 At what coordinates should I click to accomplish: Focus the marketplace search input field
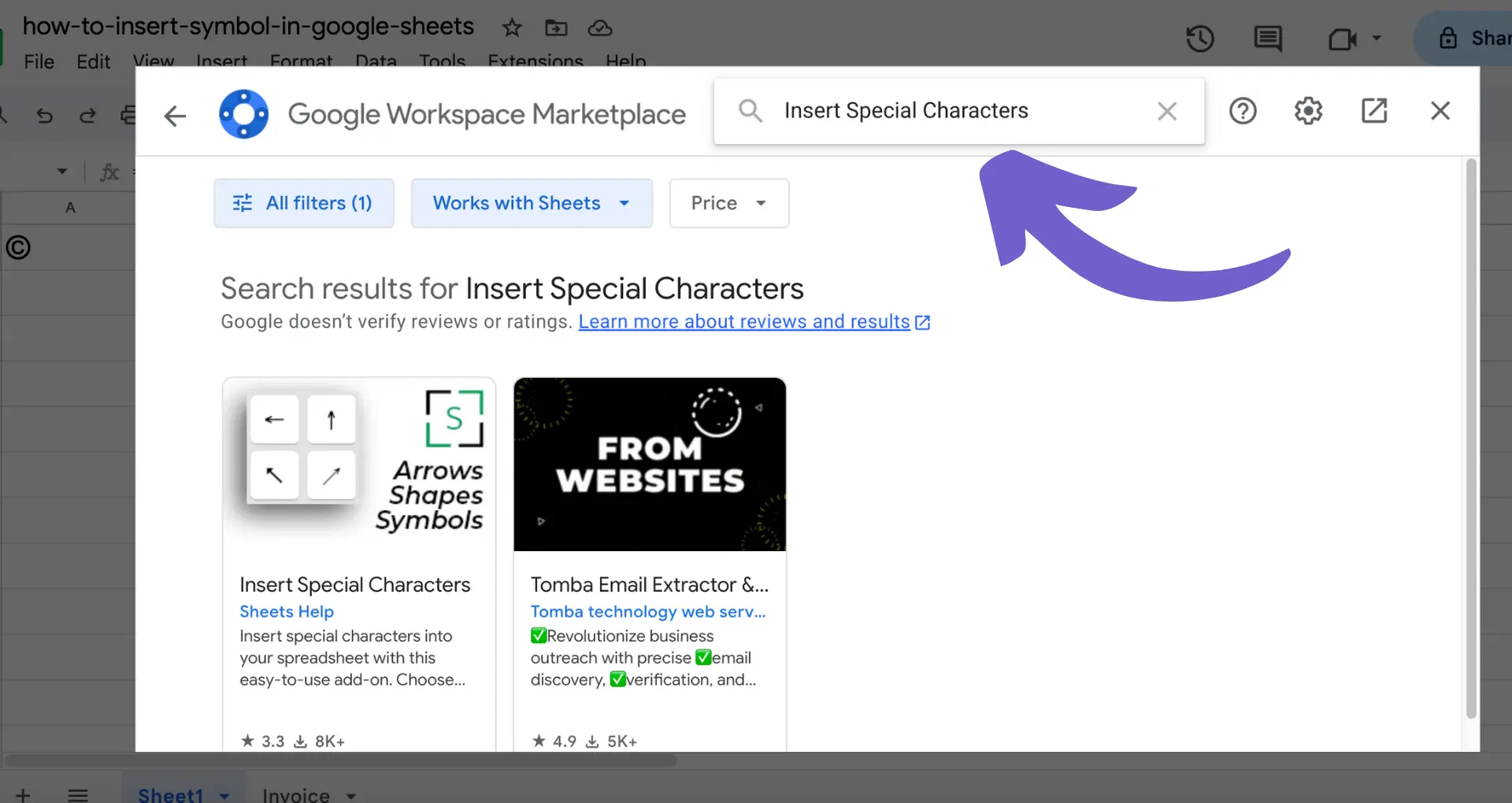tap(959, 111)
